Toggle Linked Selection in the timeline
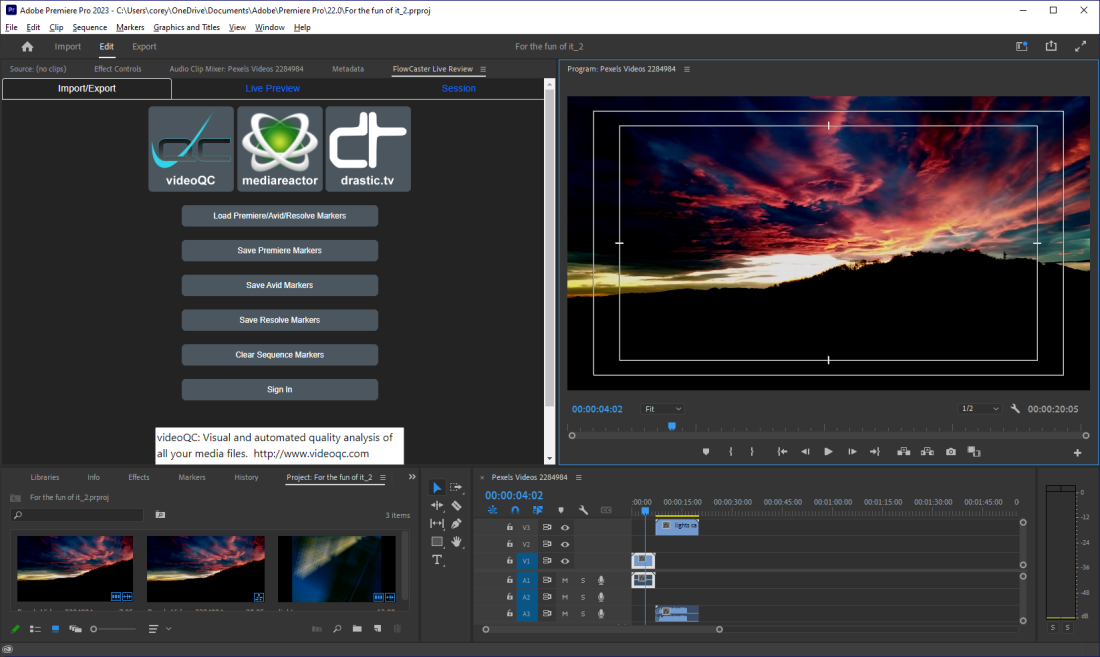Image resolution: width=1100 pixels, height=657 pixels. coord(538,510)
